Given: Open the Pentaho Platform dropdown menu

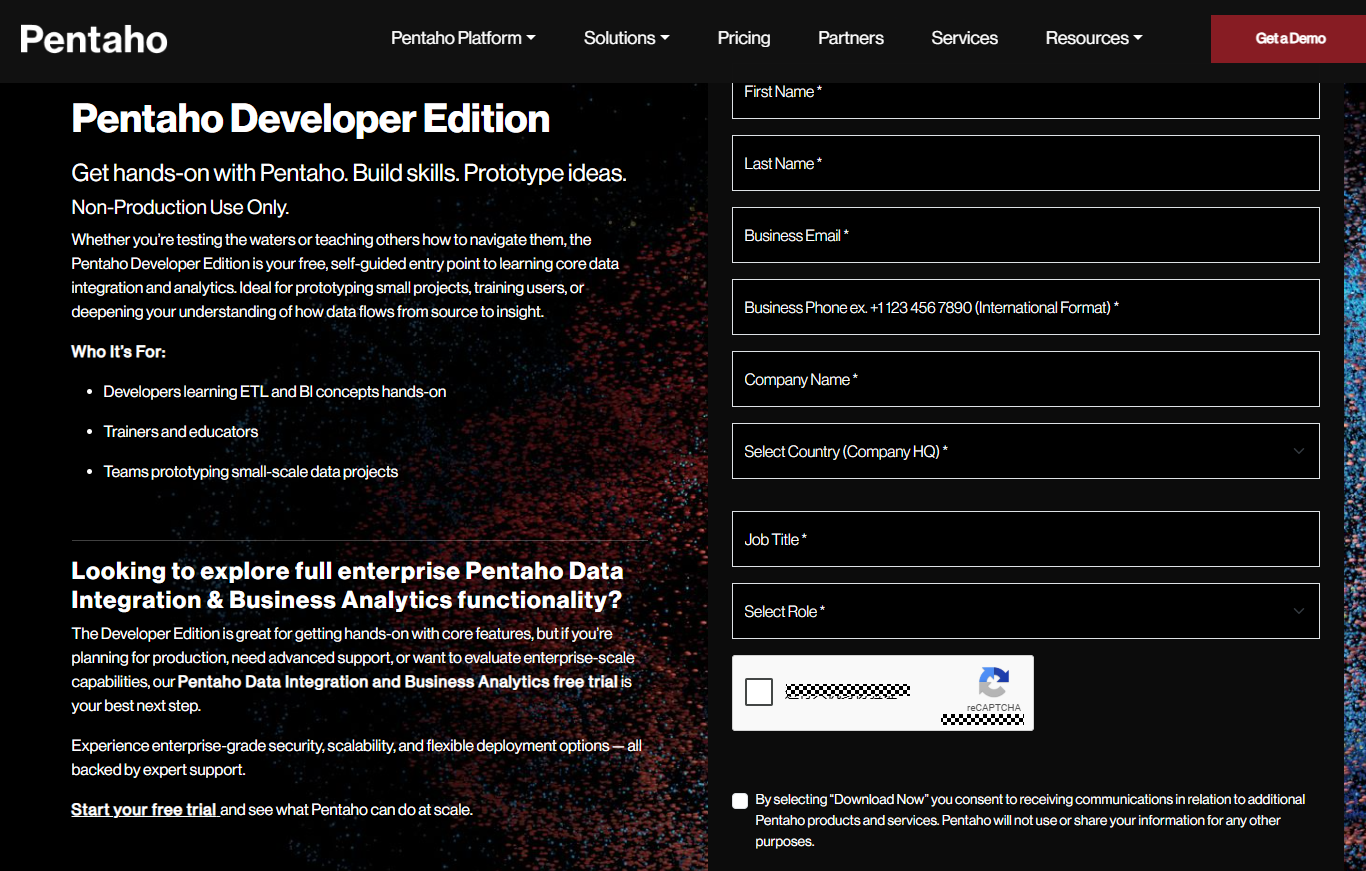Looking at the screenshot, I should (463, 38).
